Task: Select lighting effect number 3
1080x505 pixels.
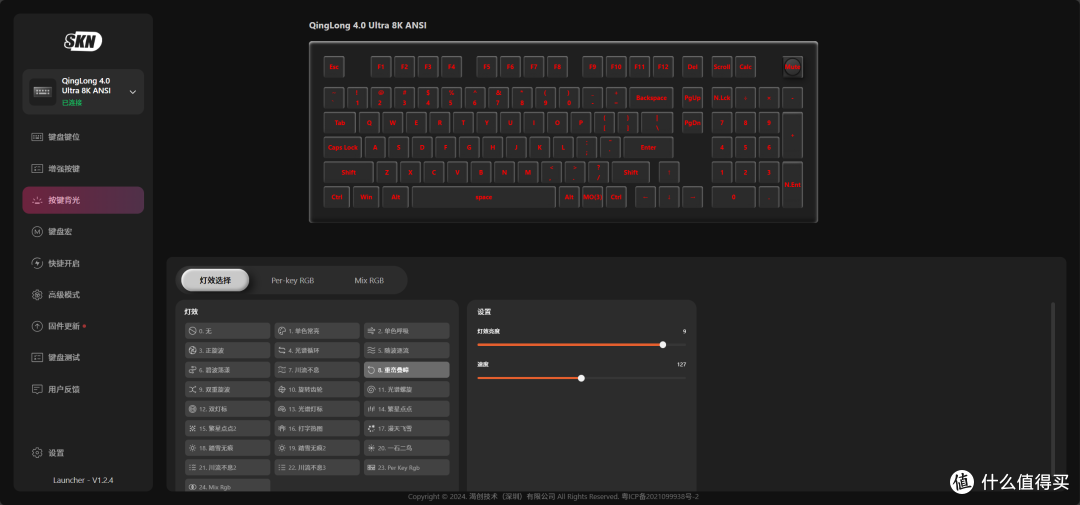Action: 227,350
